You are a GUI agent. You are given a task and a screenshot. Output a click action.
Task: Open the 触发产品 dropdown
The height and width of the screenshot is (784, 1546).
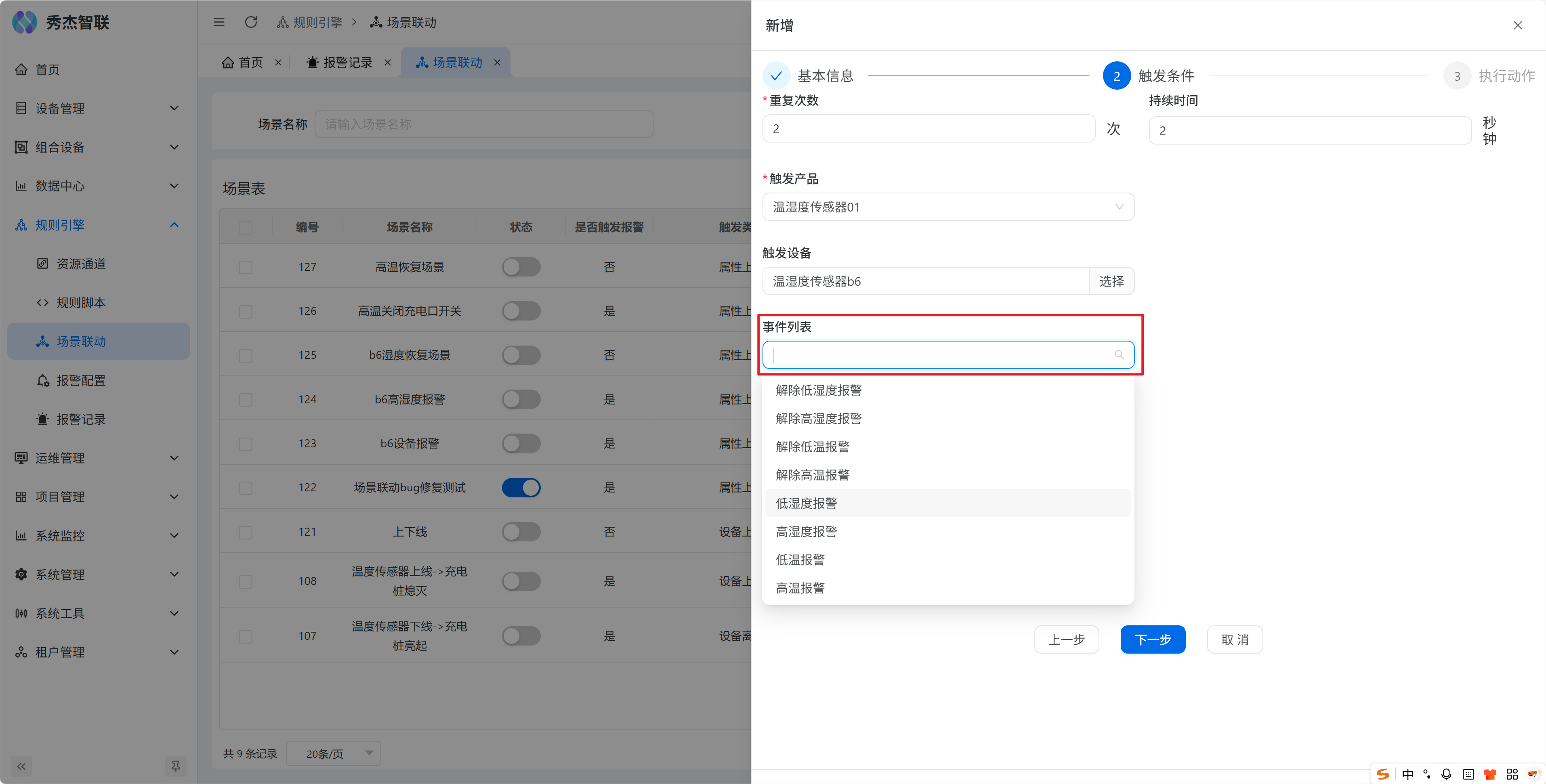[x=947, y=207]
